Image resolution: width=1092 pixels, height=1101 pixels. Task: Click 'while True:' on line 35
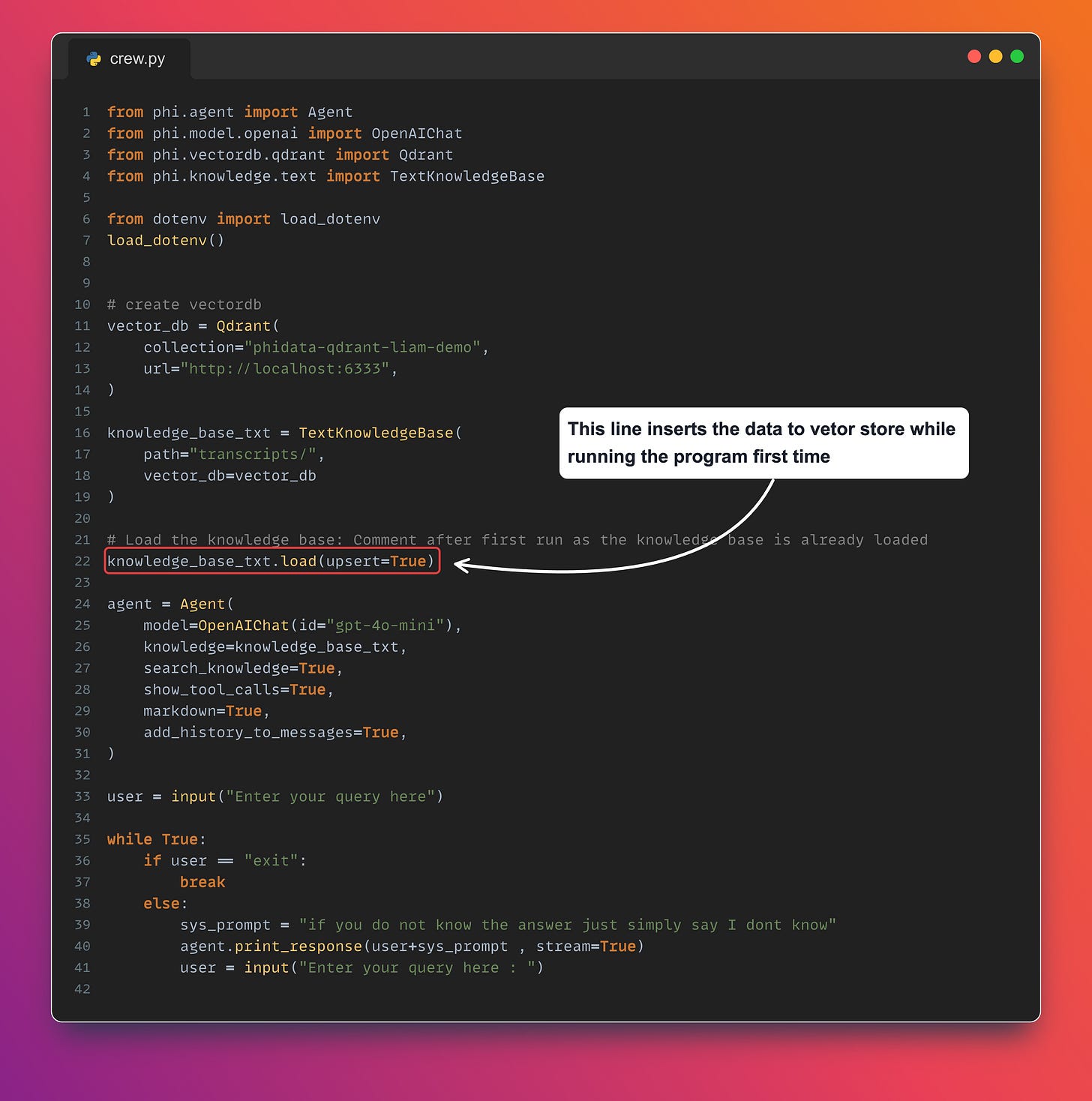click(x=157, y=839)
